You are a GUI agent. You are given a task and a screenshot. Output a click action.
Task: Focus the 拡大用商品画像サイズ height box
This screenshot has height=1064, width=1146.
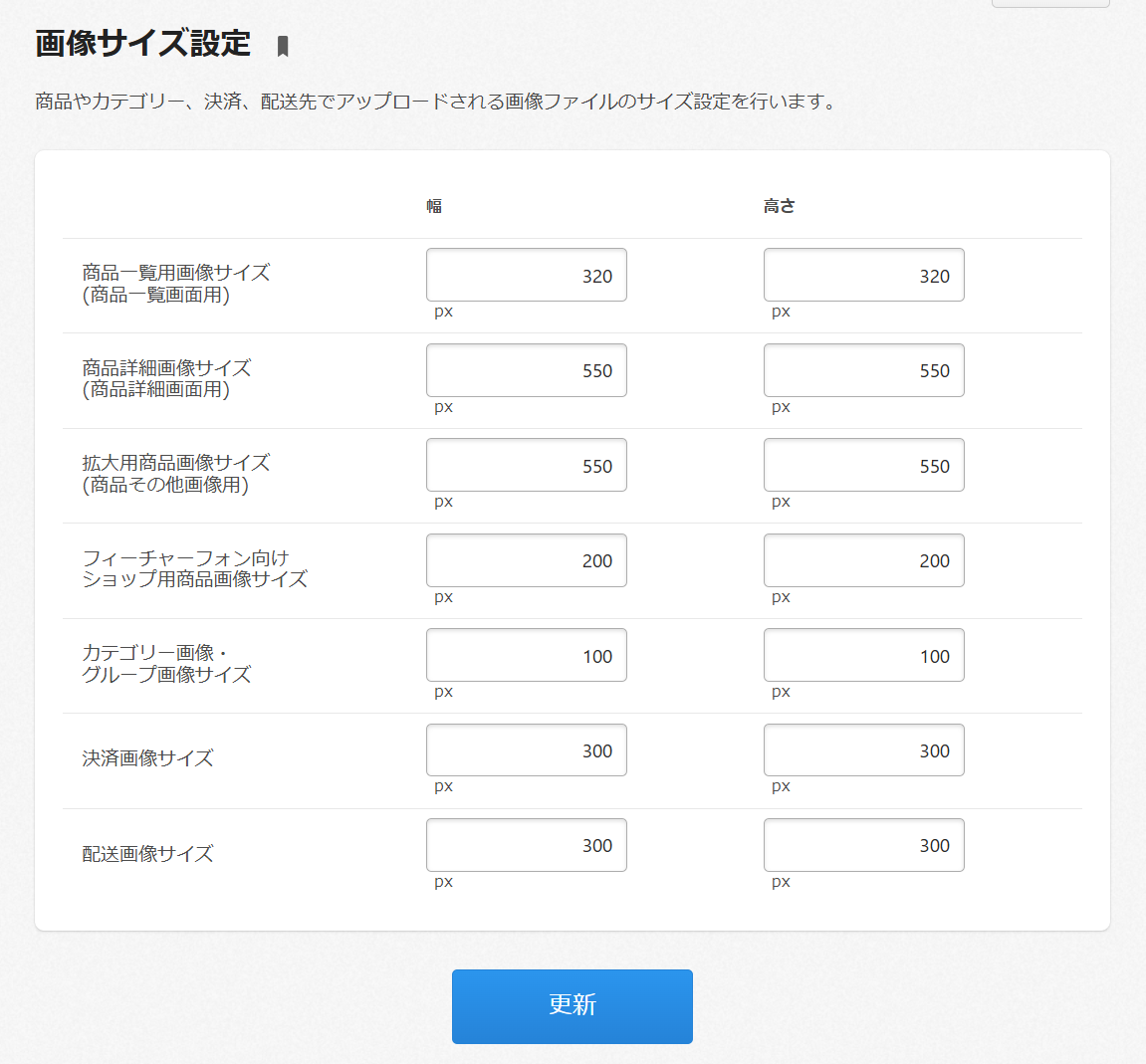pyautogui.click(x=863, y=466)
